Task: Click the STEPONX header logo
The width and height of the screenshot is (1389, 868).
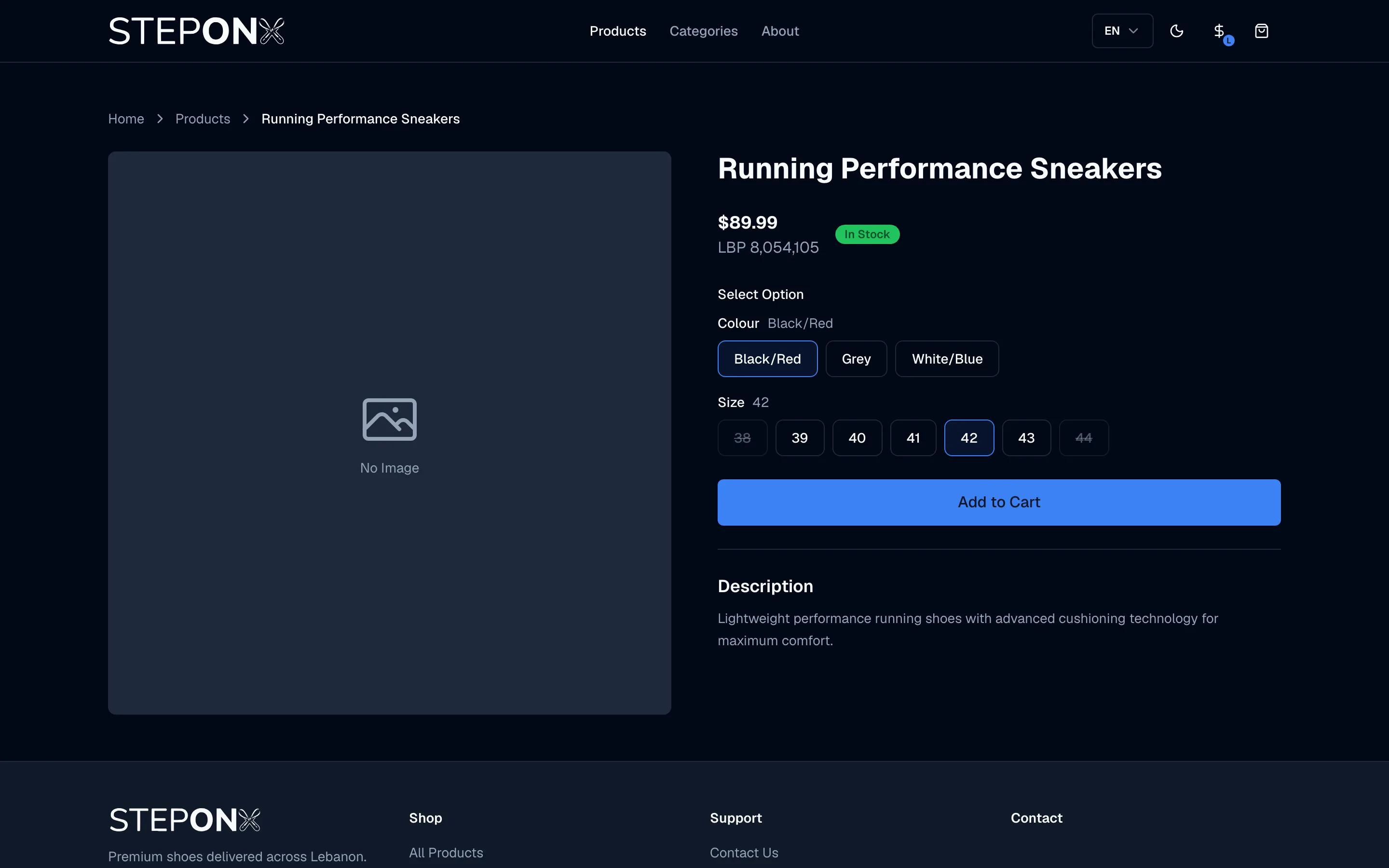Action: 196,31
